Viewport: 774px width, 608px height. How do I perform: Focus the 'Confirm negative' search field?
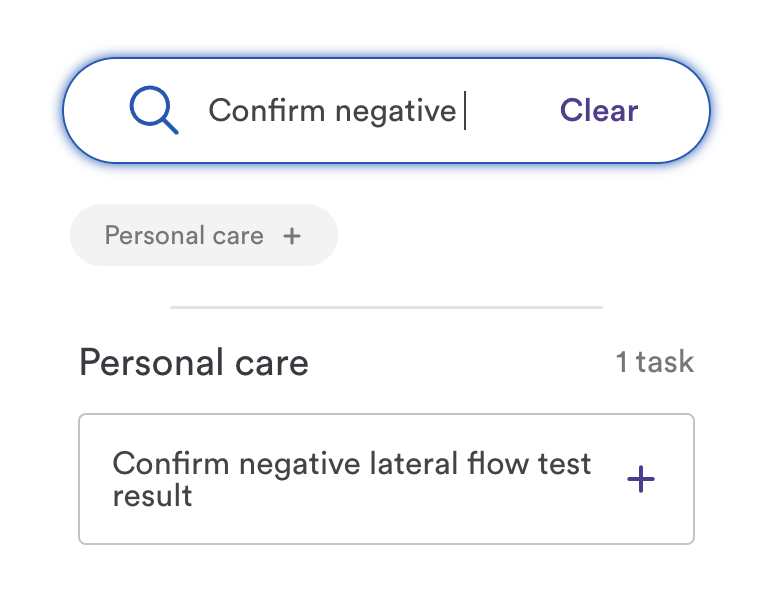331,110
